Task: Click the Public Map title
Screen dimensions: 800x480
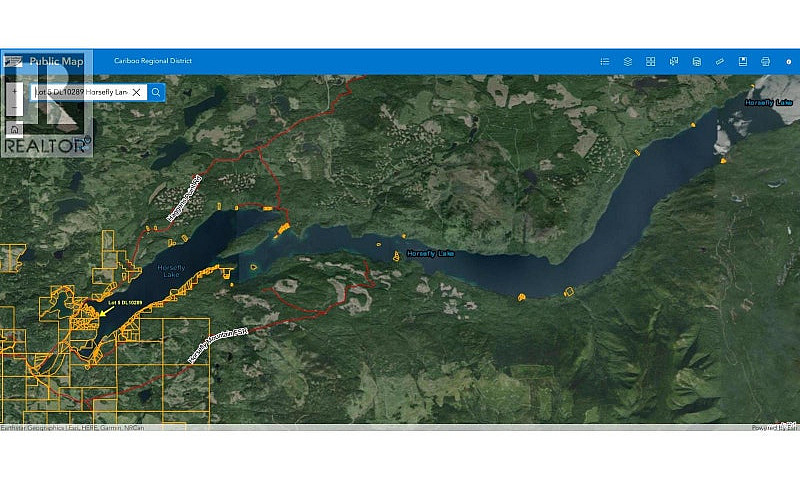Action: (x=56, y=62)
